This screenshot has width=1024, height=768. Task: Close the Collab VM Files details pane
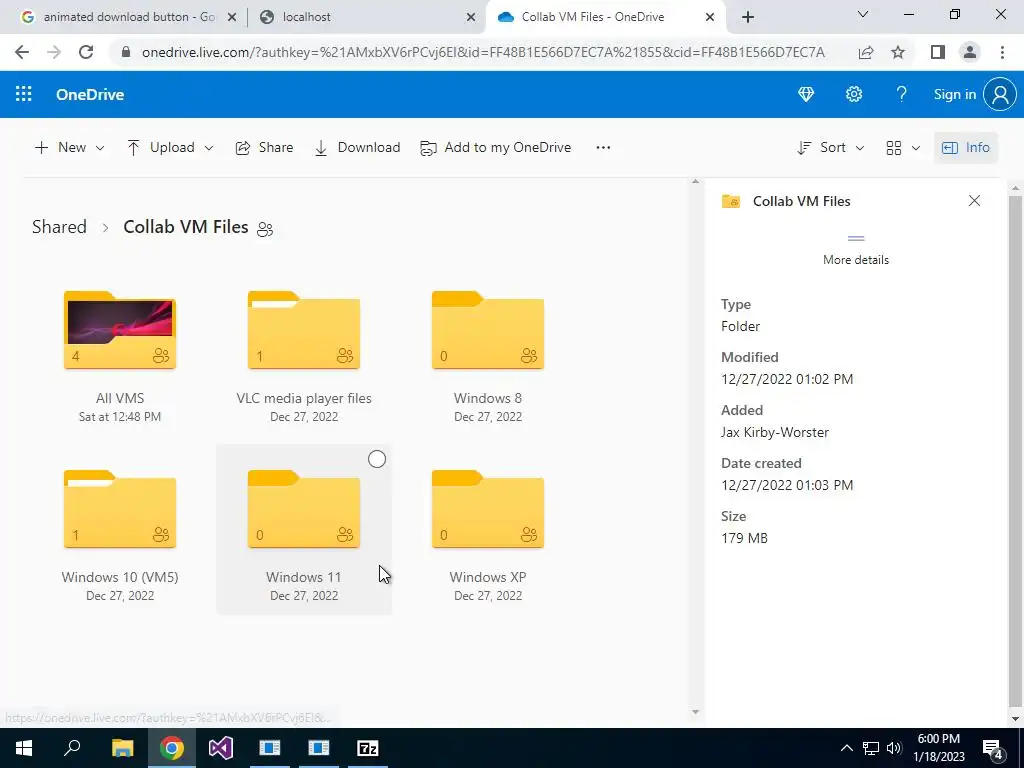pos(974,200)
